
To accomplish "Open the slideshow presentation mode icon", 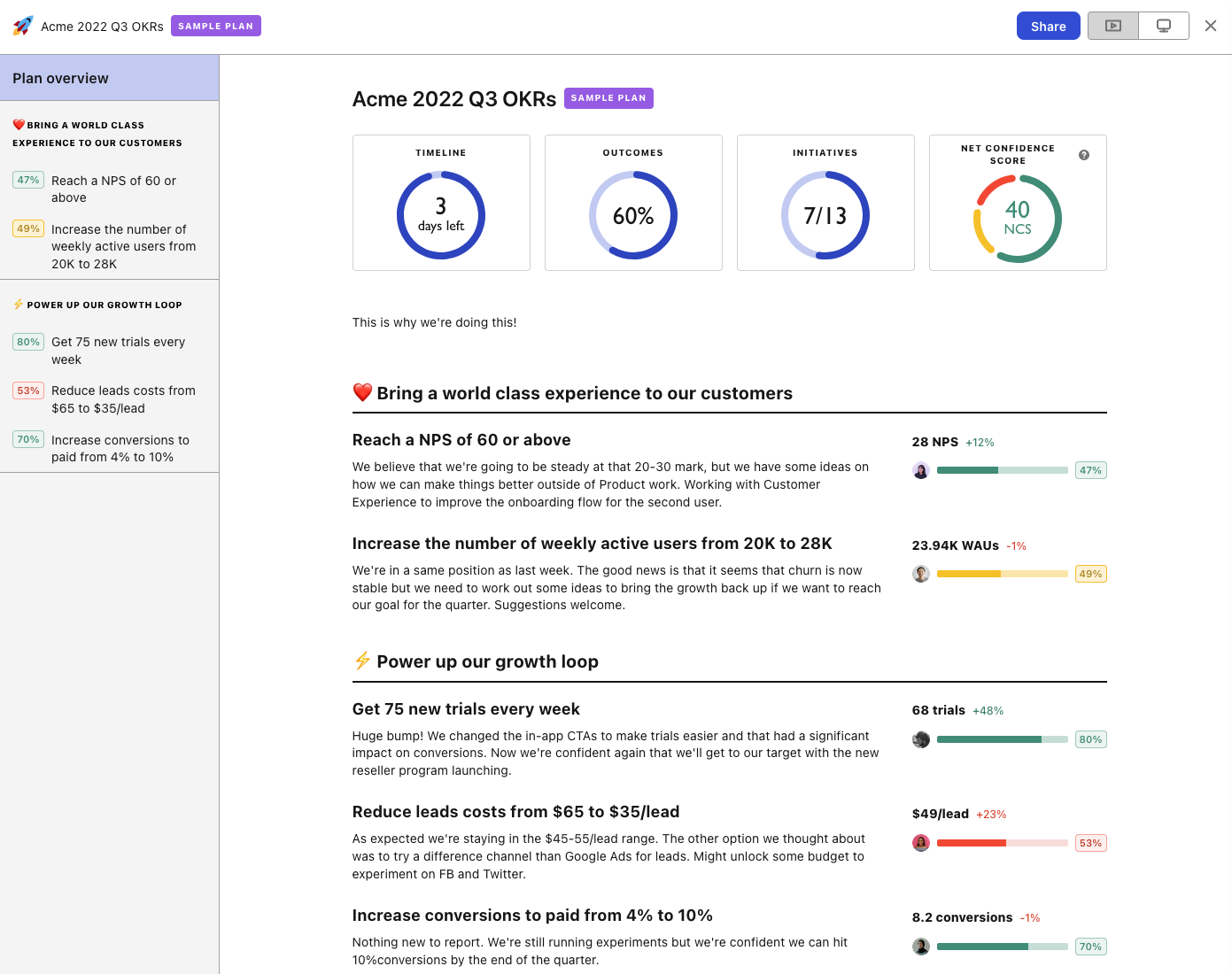I will (x=1113, y=26).
